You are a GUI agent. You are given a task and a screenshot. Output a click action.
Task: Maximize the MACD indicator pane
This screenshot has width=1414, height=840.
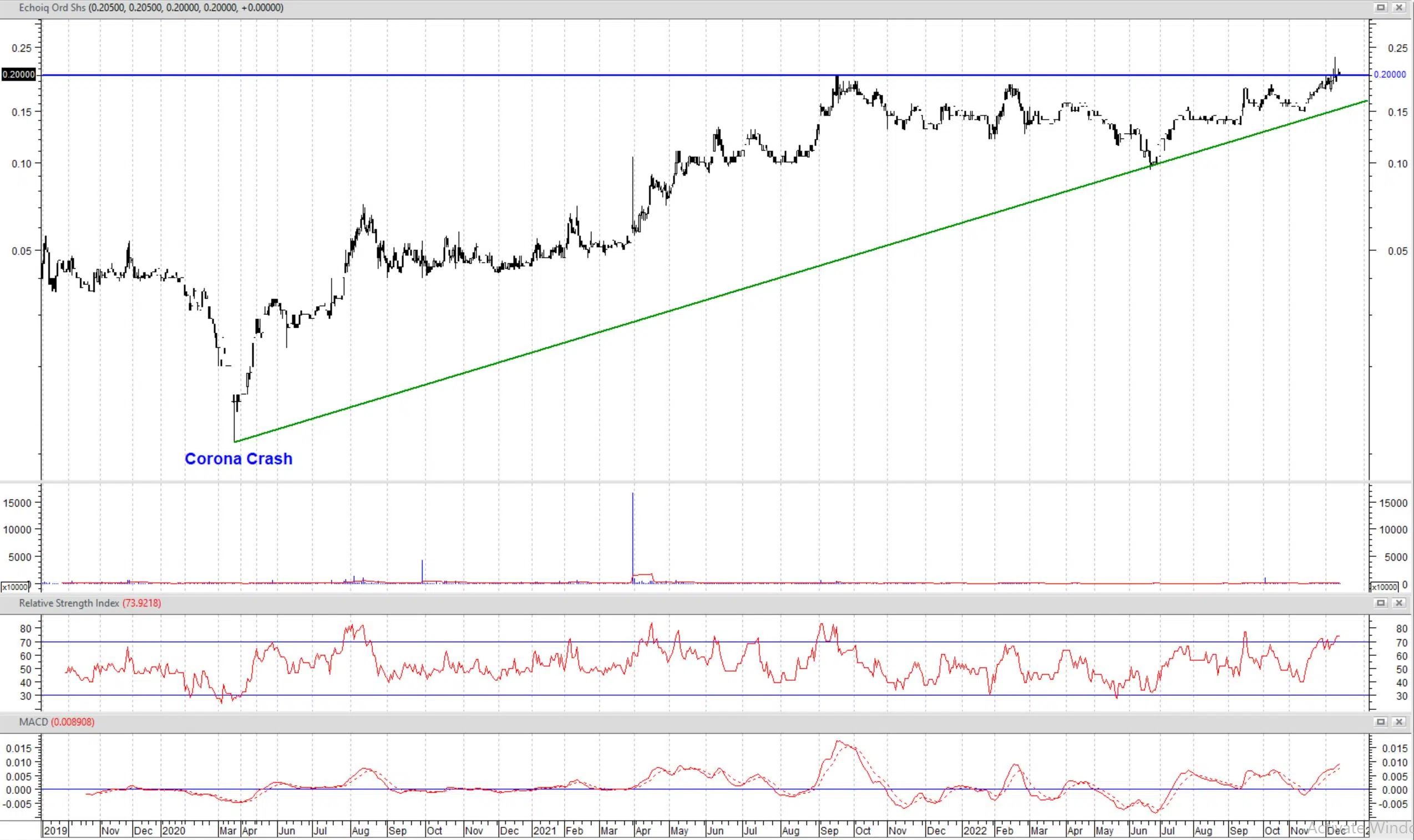[1381, 722]
